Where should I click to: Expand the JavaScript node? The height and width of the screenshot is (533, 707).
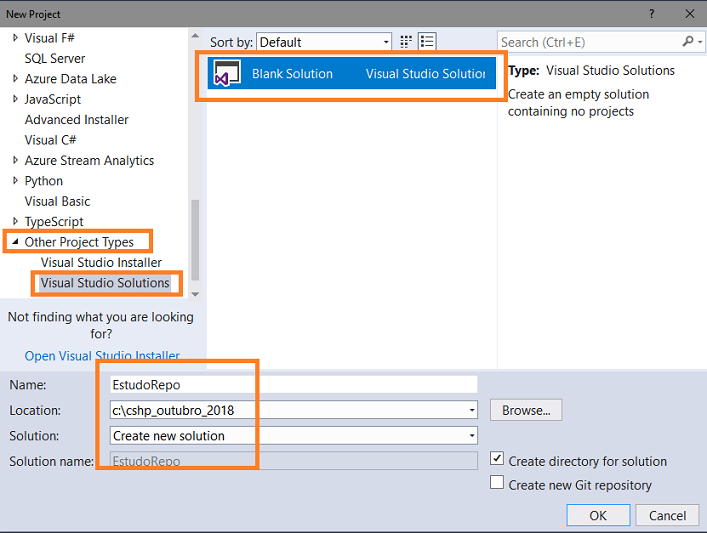click(x=15, y=99)
